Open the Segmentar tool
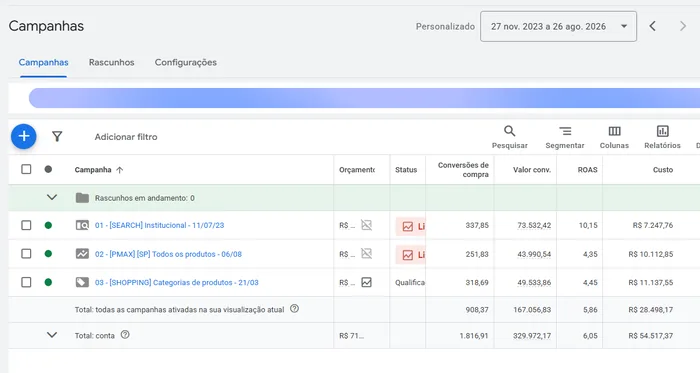 coord(565,137)
